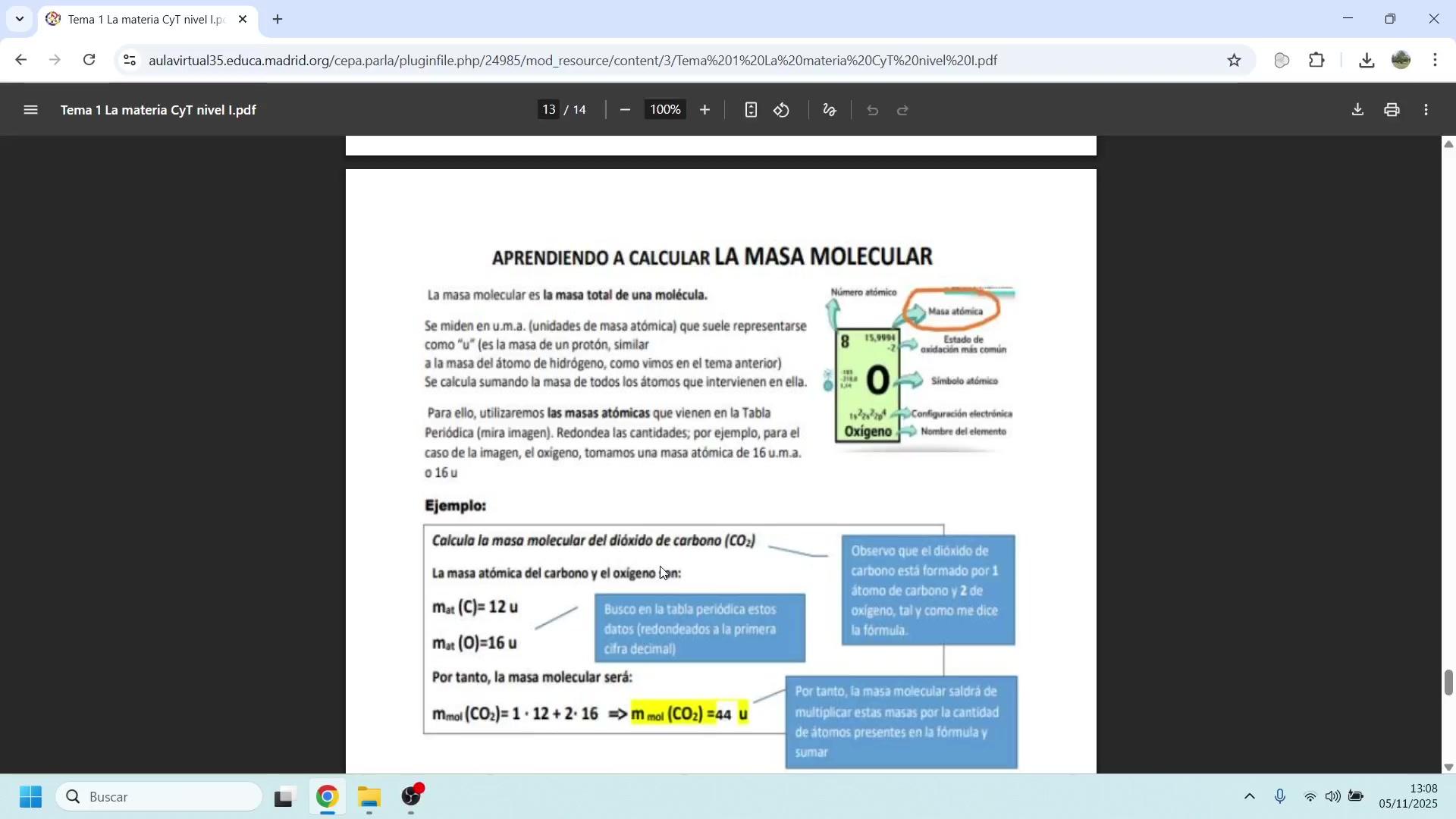
Task: Edit the page number field
Action: click(549, 110)
